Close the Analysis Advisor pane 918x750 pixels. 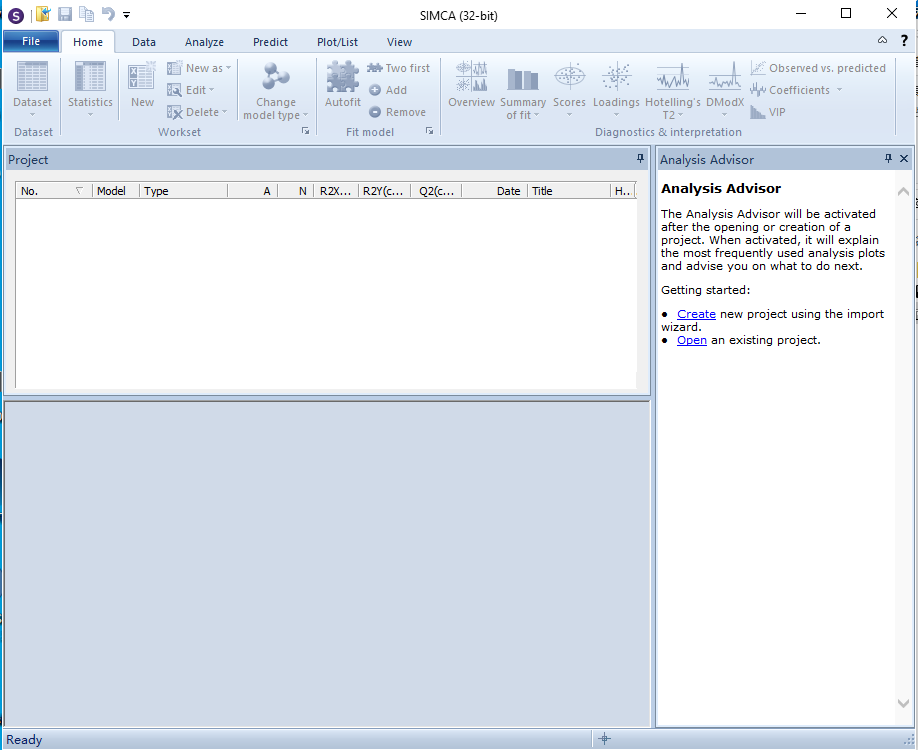904,159
